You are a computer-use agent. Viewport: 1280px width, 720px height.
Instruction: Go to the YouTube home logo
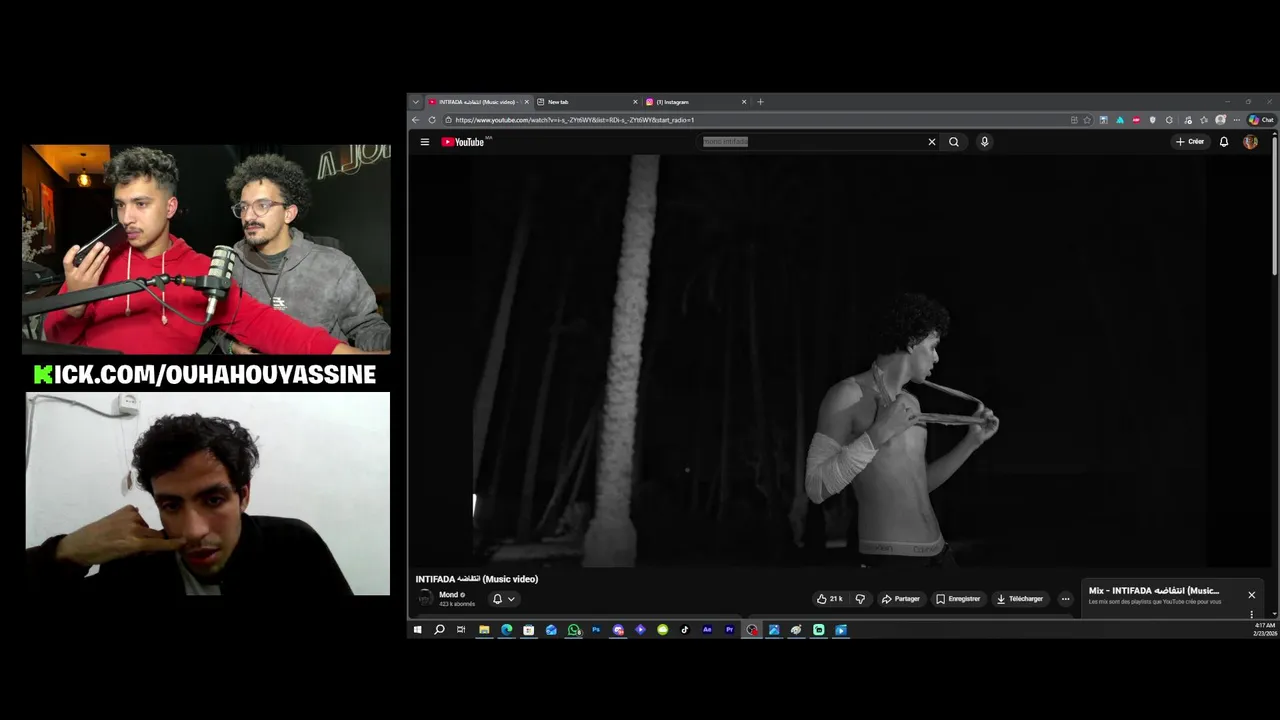coord(463,142)
